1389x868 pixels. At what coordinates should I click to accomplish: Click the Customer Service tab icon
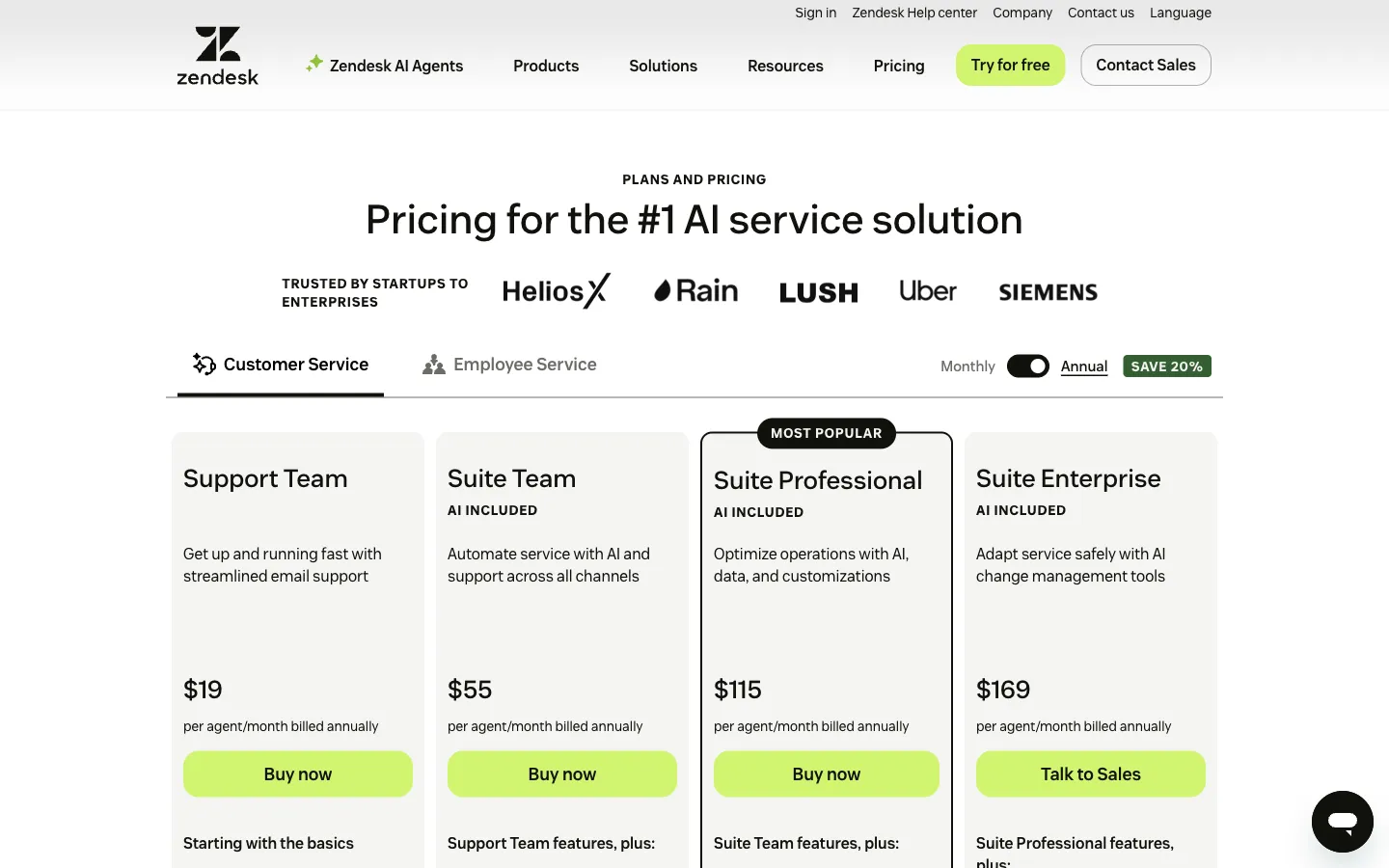pos(204,364)
